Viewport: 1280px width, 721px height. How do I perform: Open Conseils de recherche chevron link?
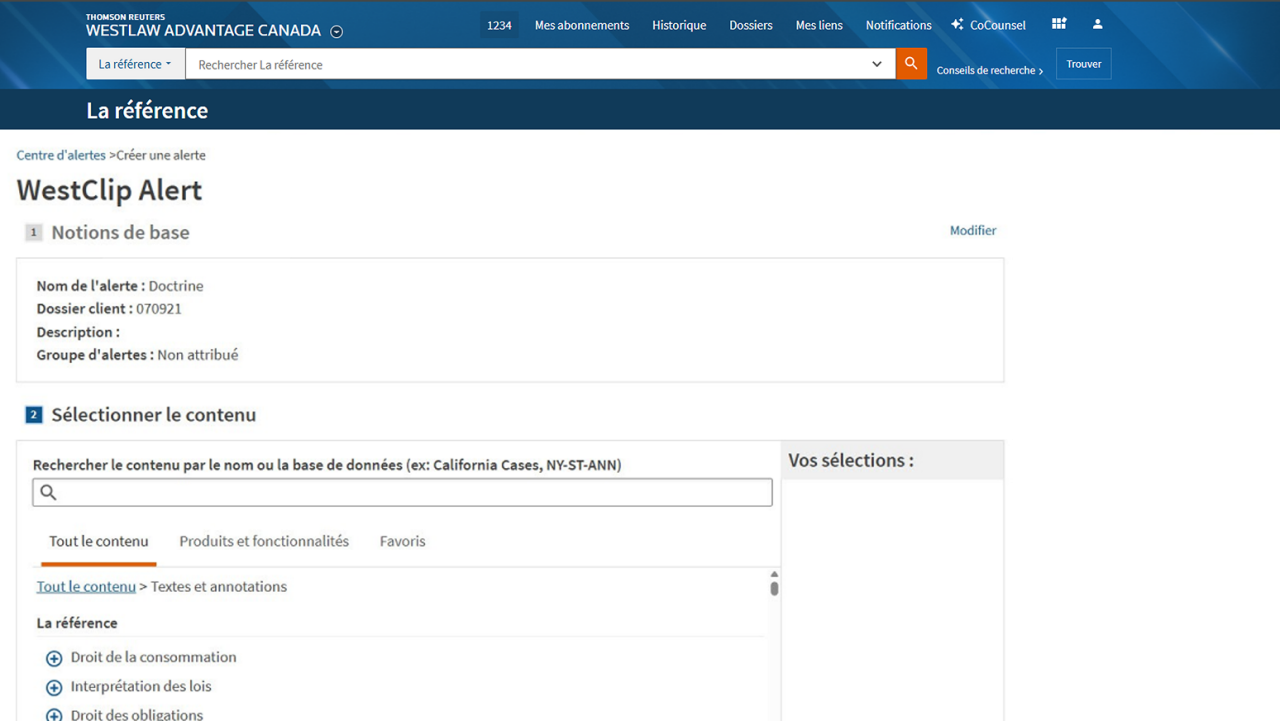tap(989, 71)
